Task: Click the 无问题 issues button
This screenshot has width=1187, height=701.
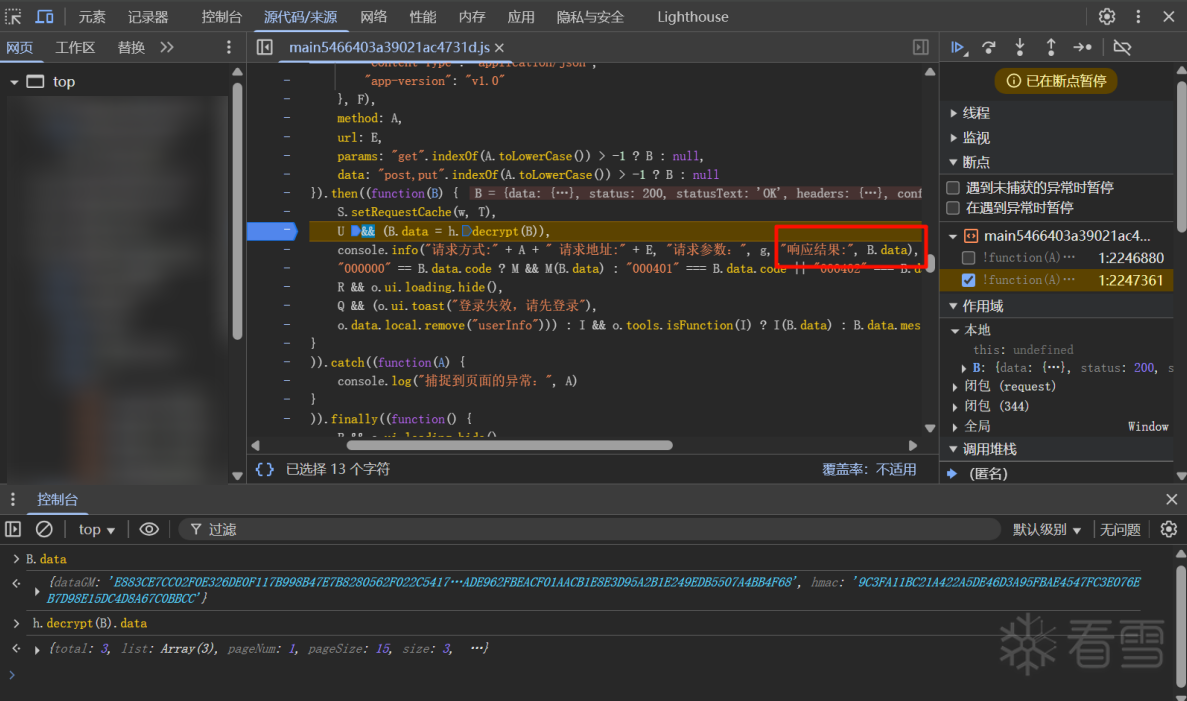Action: tap(1120, 529)
